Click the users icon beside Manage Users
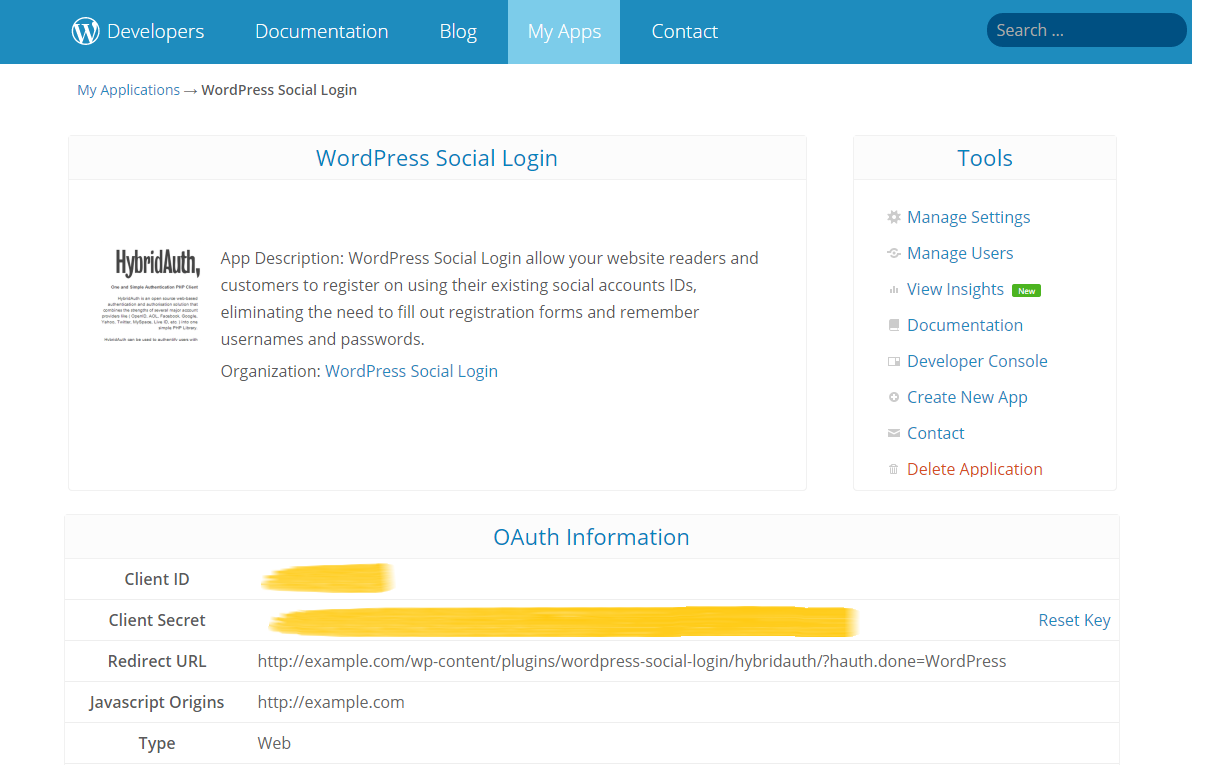The width and height of the screenshot is (1216, 780). [894, 253]
